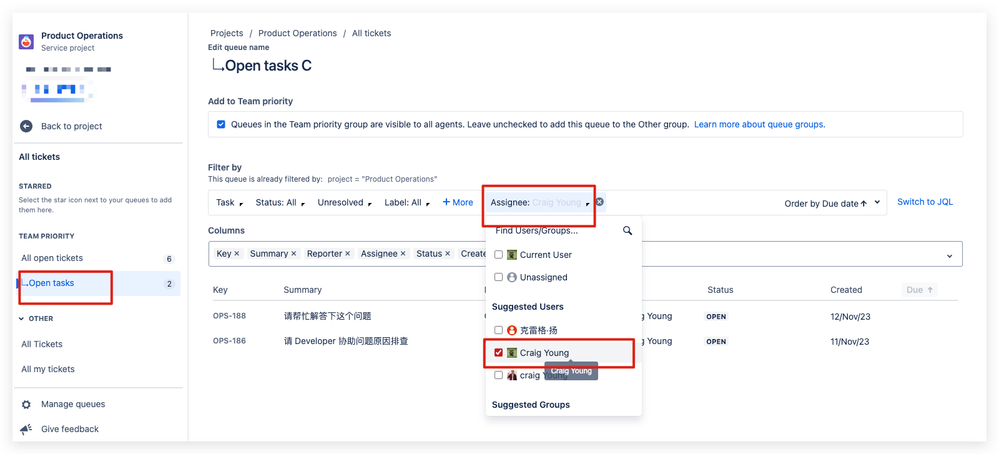This screenshot has height=454, width=999.
Task: Click the Key column header
Action: [x=220, y=290]
